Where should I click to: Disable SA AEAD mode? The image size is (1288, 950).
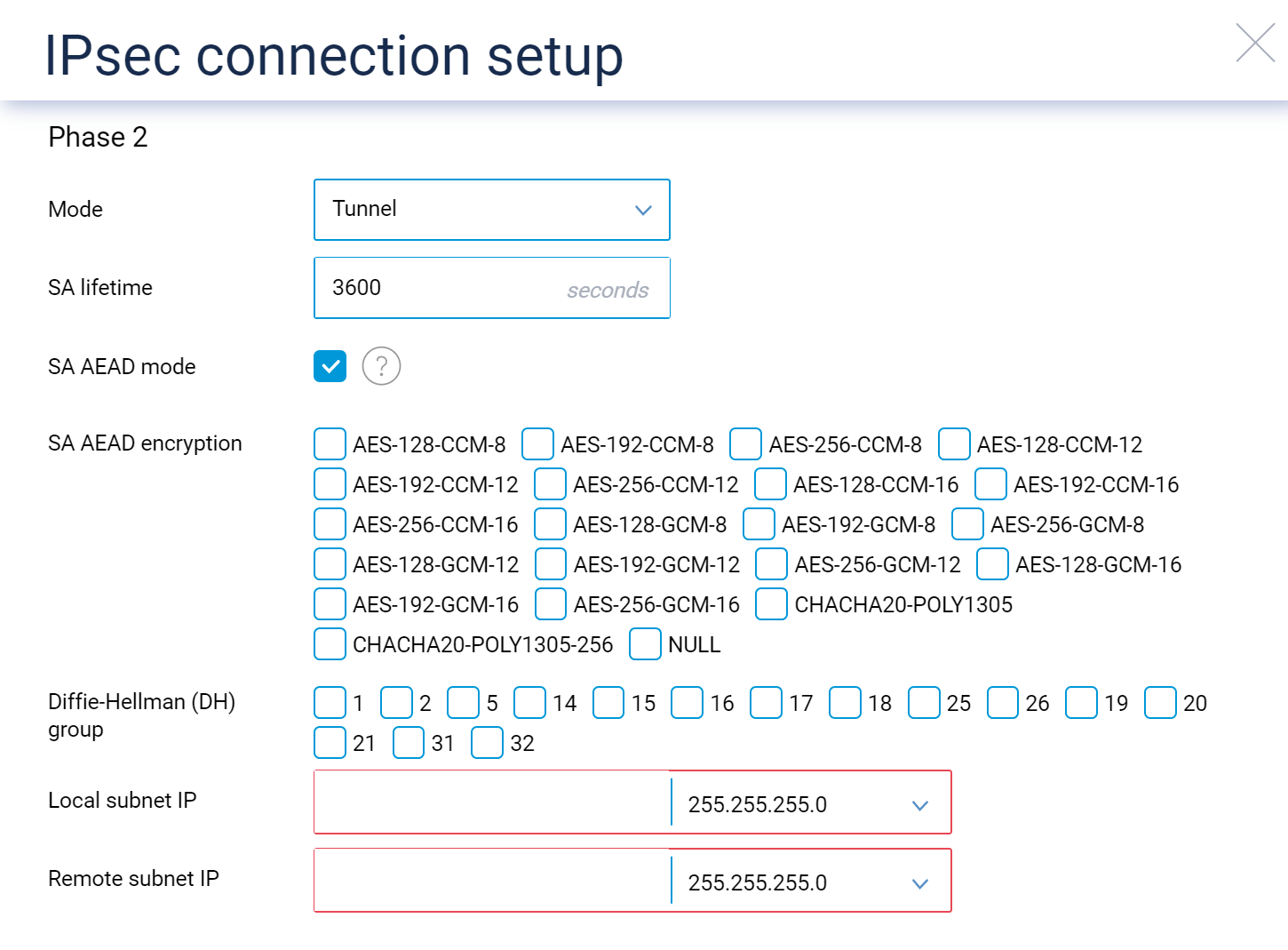pos(330,366)
